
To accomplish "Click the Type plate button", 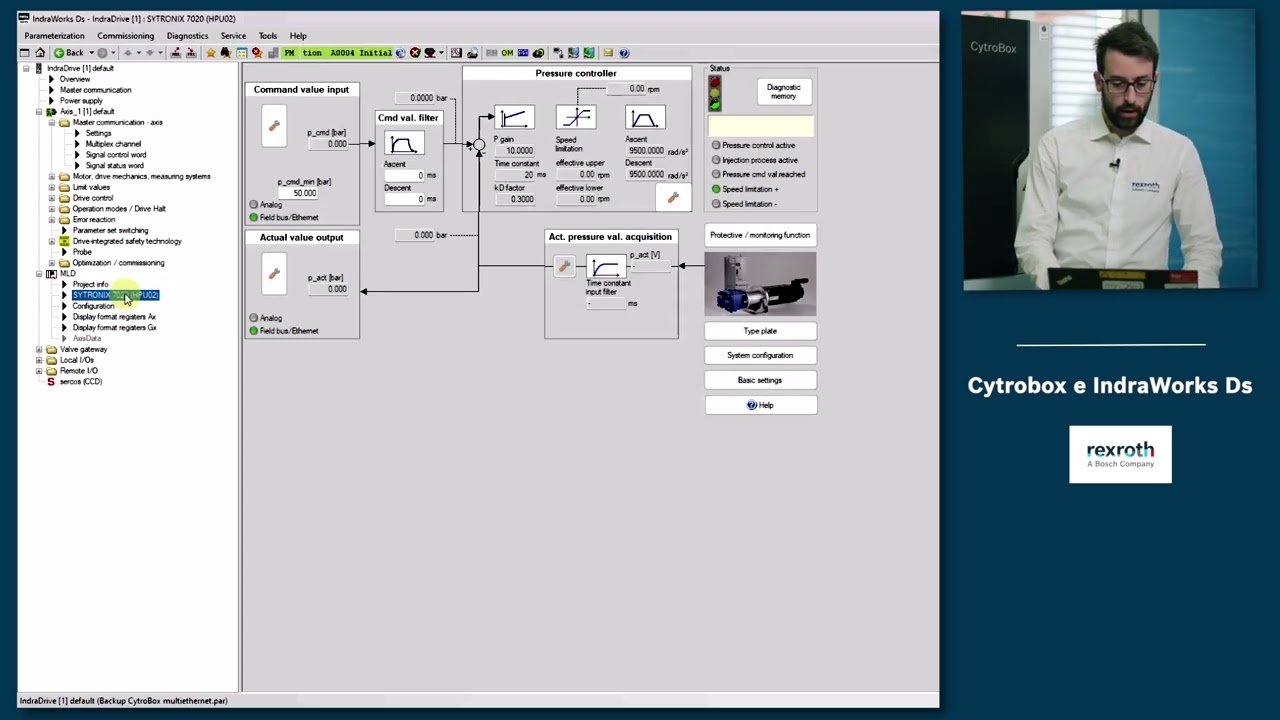I will pyautogui.click(x=760, y=331).
